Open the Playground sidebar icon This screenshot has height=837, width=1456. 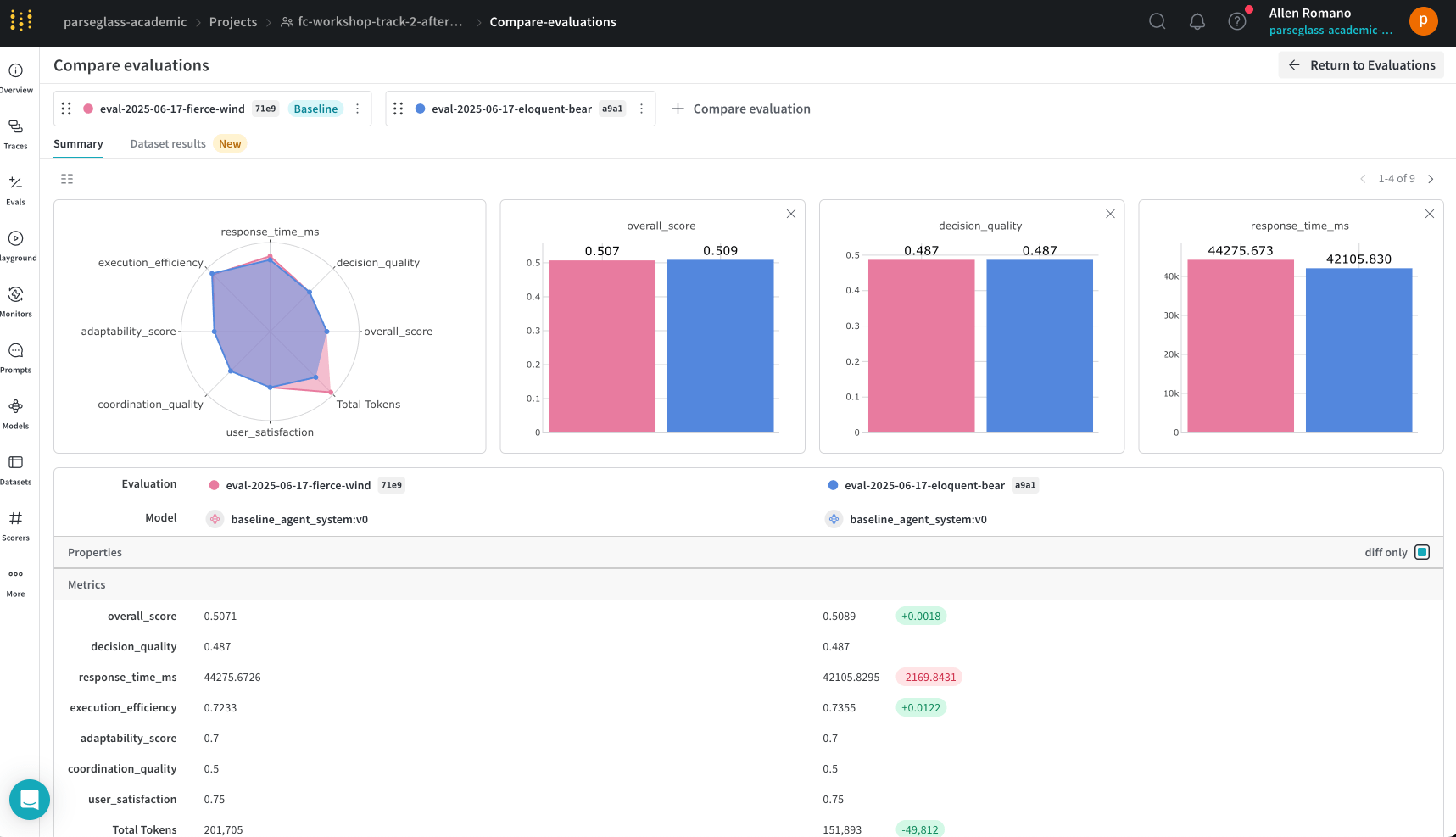click(15, 246)
